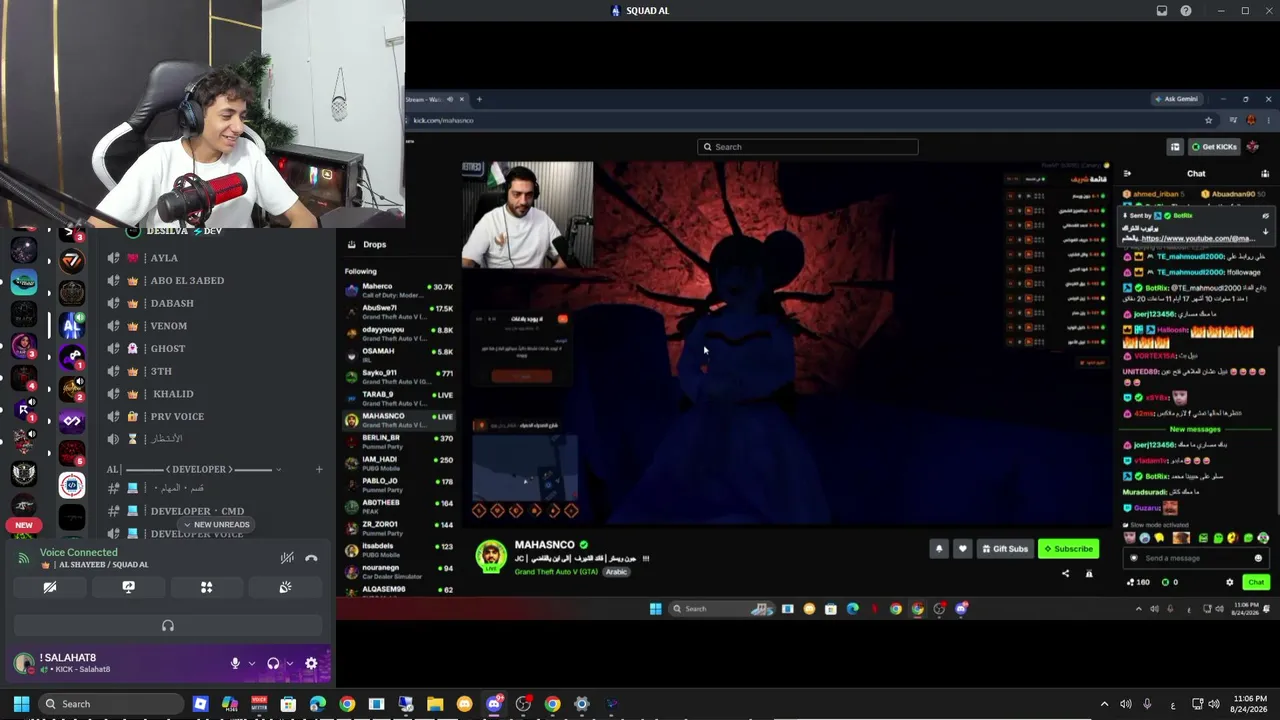Collapse the DEVELOPER category
This screenshot has width=1280, height=720.
(193, 469)
